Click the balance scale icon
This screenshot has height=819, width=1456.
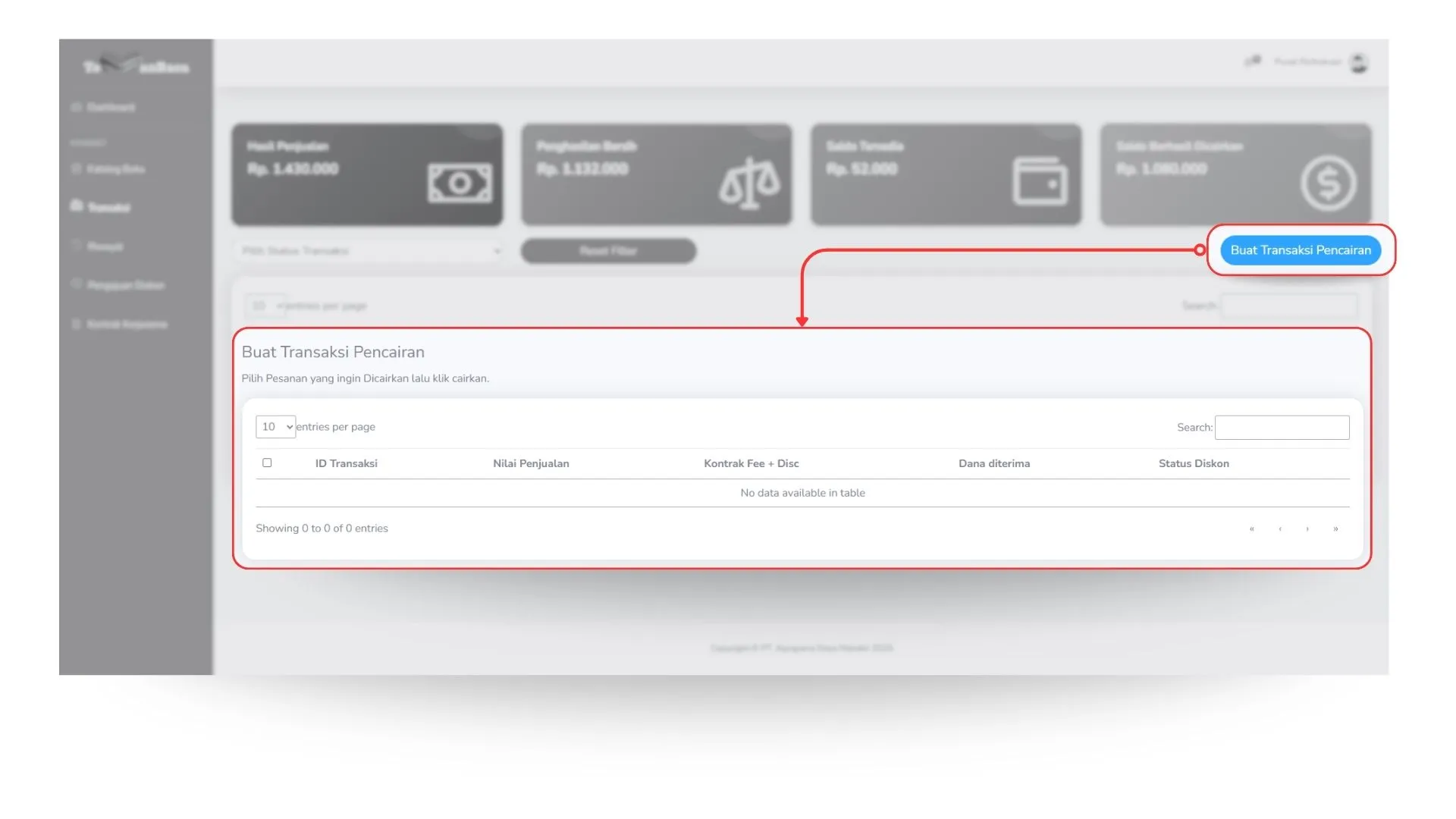point(749,183)
